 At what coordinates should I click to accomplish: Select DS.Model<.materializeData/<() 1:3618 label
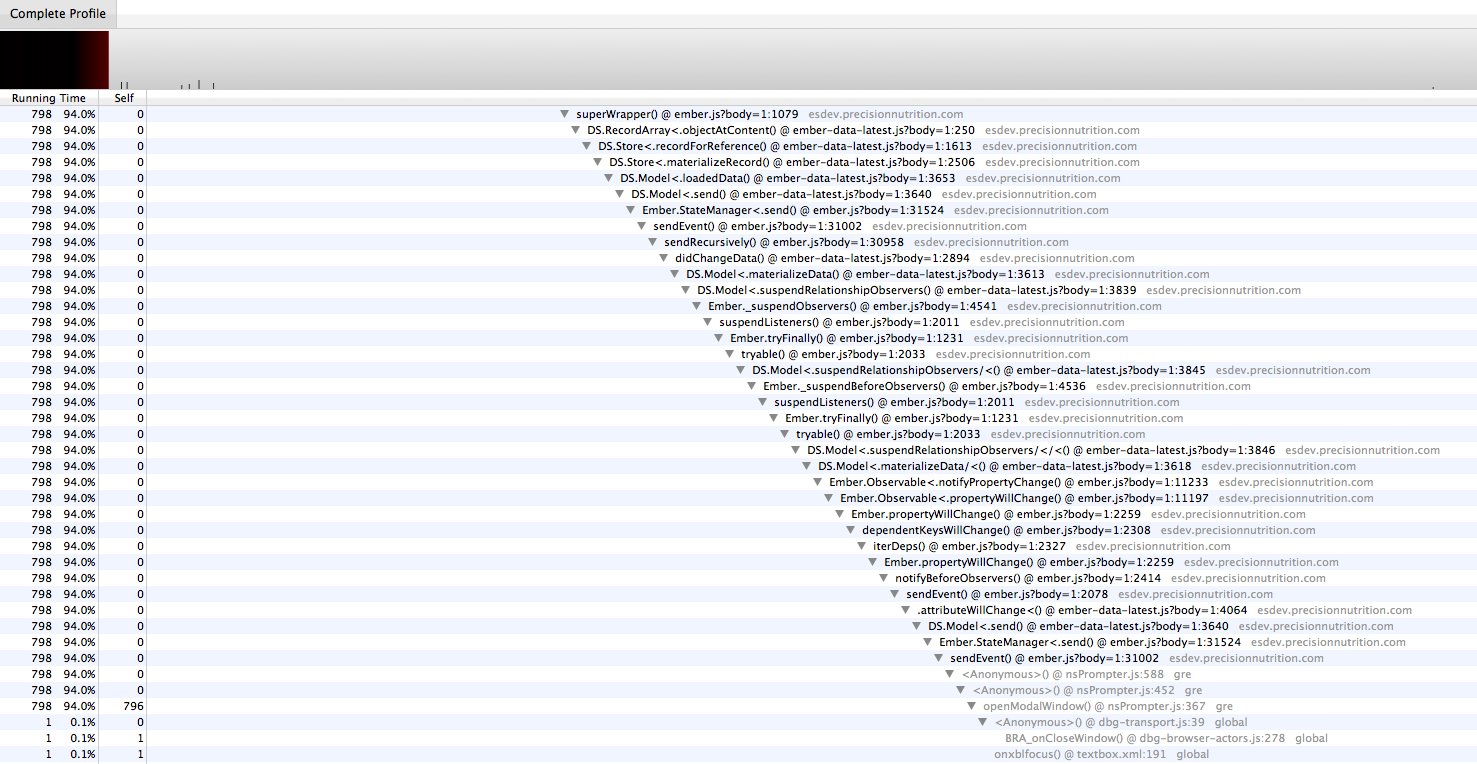(x=1005, y=466)
